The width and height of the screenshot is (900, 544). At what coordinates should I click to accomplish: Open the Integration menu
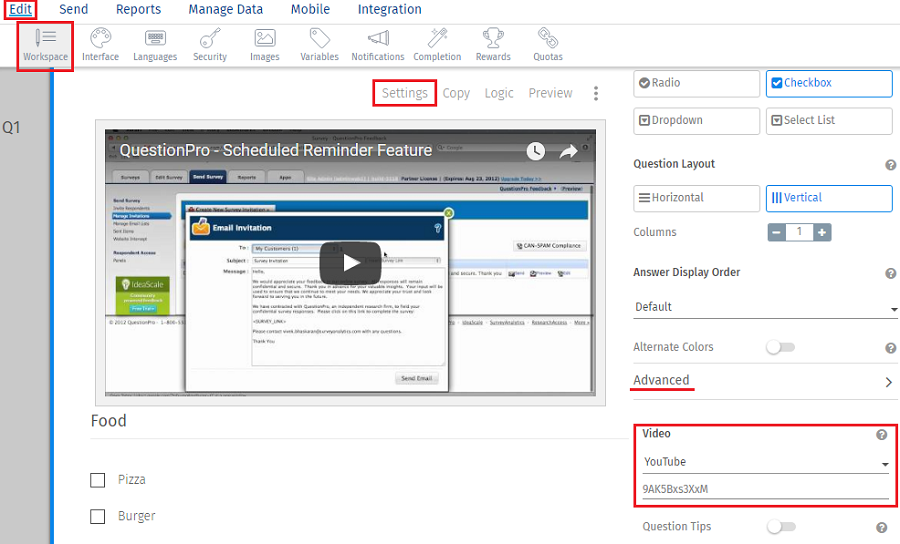coord(389,9)
